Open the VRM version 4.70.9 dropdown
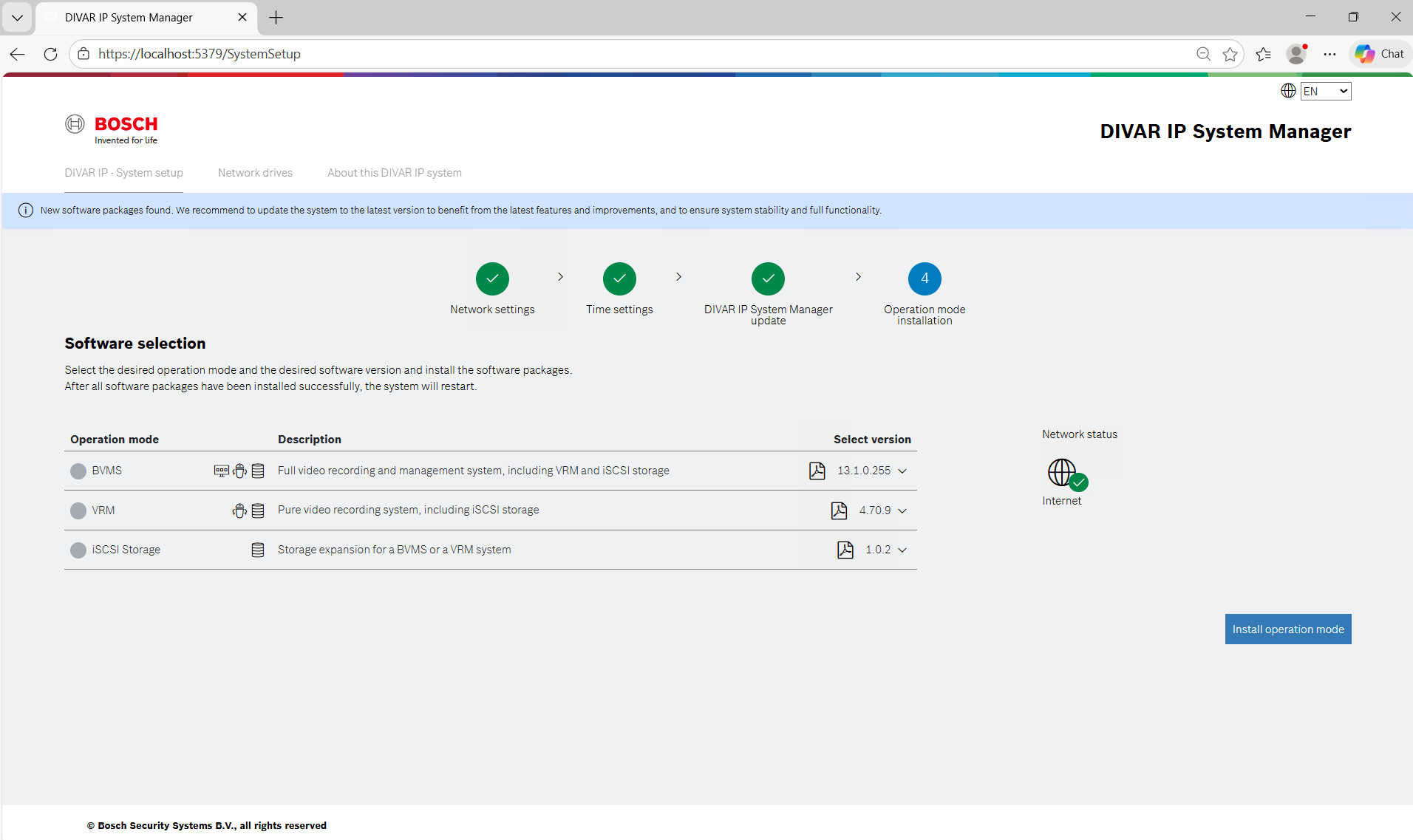 (x=902, y=511)
